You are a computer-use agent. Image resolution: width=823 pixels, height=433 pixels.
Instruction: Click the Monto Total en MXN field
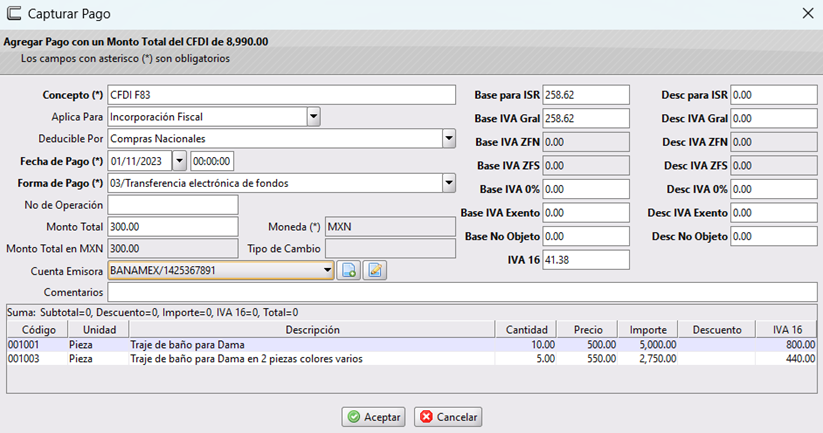point(173,249)
